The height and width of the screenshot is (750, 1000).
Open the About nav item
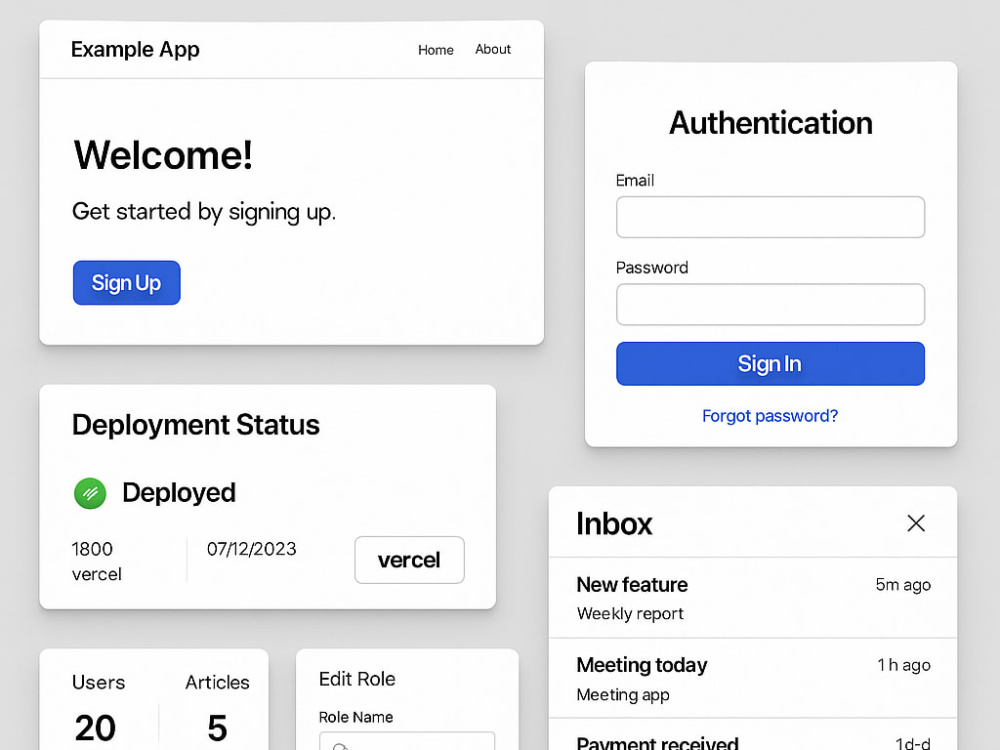(493, 49)
